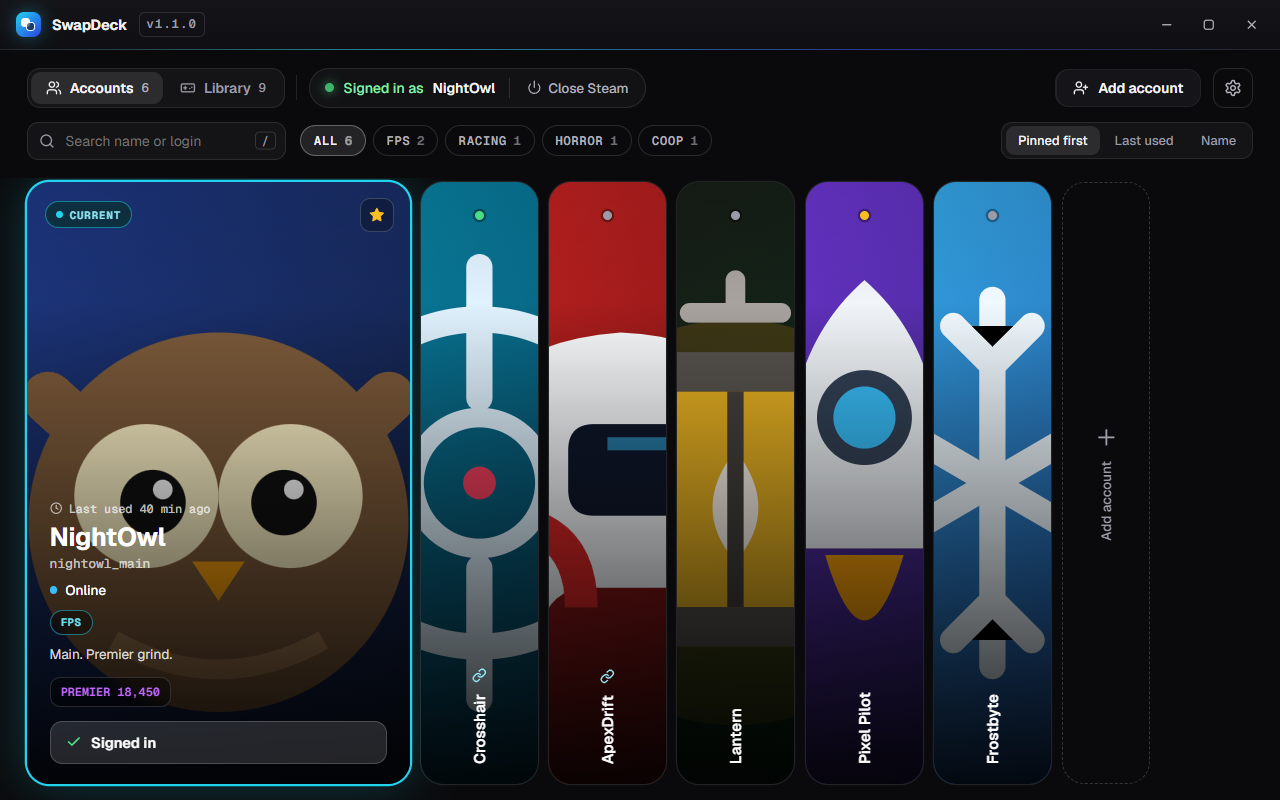Click the clock icon beside Last used
Viewport: 1280px width, 800px height.
click(x=56, y=509)
